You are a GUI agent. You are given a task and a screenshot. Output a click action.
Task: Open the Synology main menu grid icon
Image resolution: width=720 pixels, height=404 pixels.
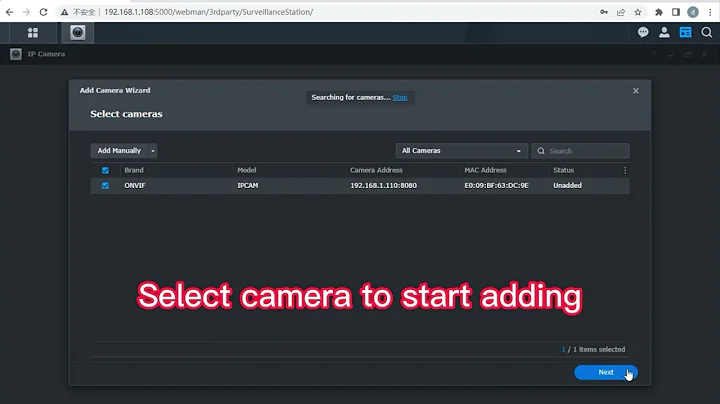tap(33, 33)
